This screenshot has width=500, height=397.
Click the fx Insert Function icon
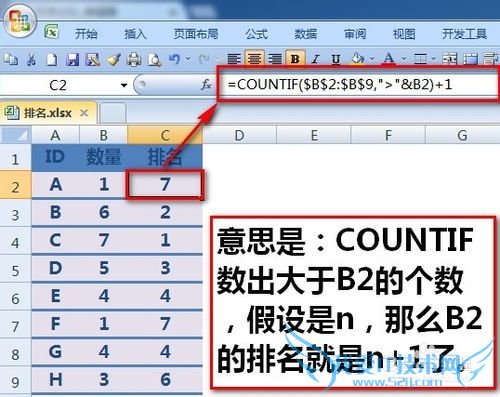[206, 85]
